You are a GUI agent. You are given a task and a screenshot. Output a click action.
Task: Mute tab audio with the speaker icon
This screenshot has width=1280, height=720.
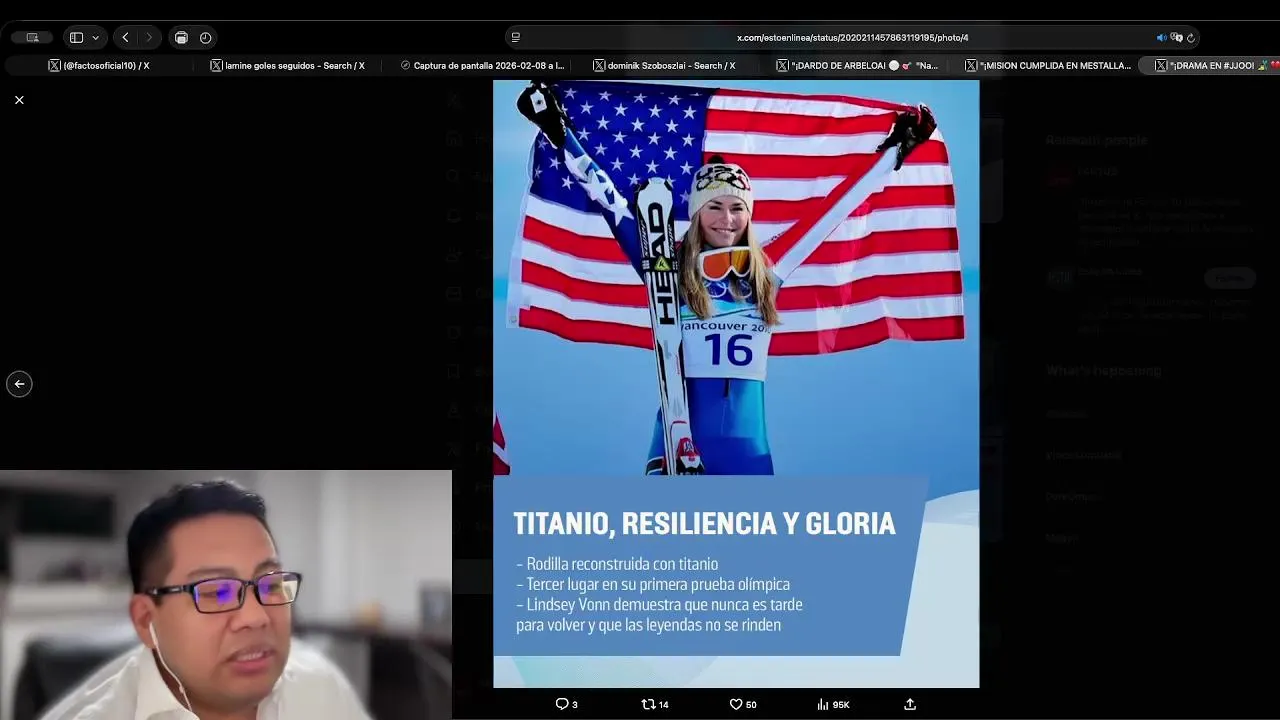[1161, 38]
